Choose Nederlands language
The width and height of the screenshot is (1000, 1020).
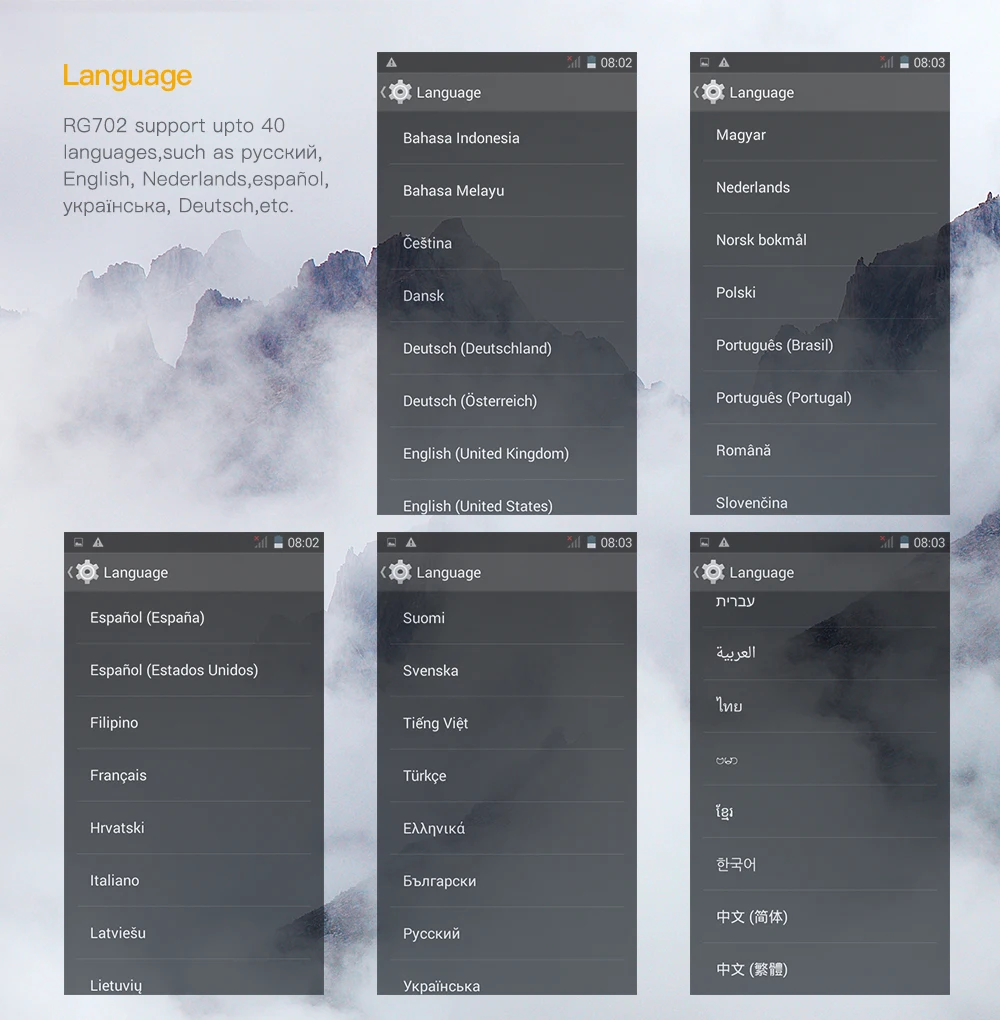pos(820,187)
